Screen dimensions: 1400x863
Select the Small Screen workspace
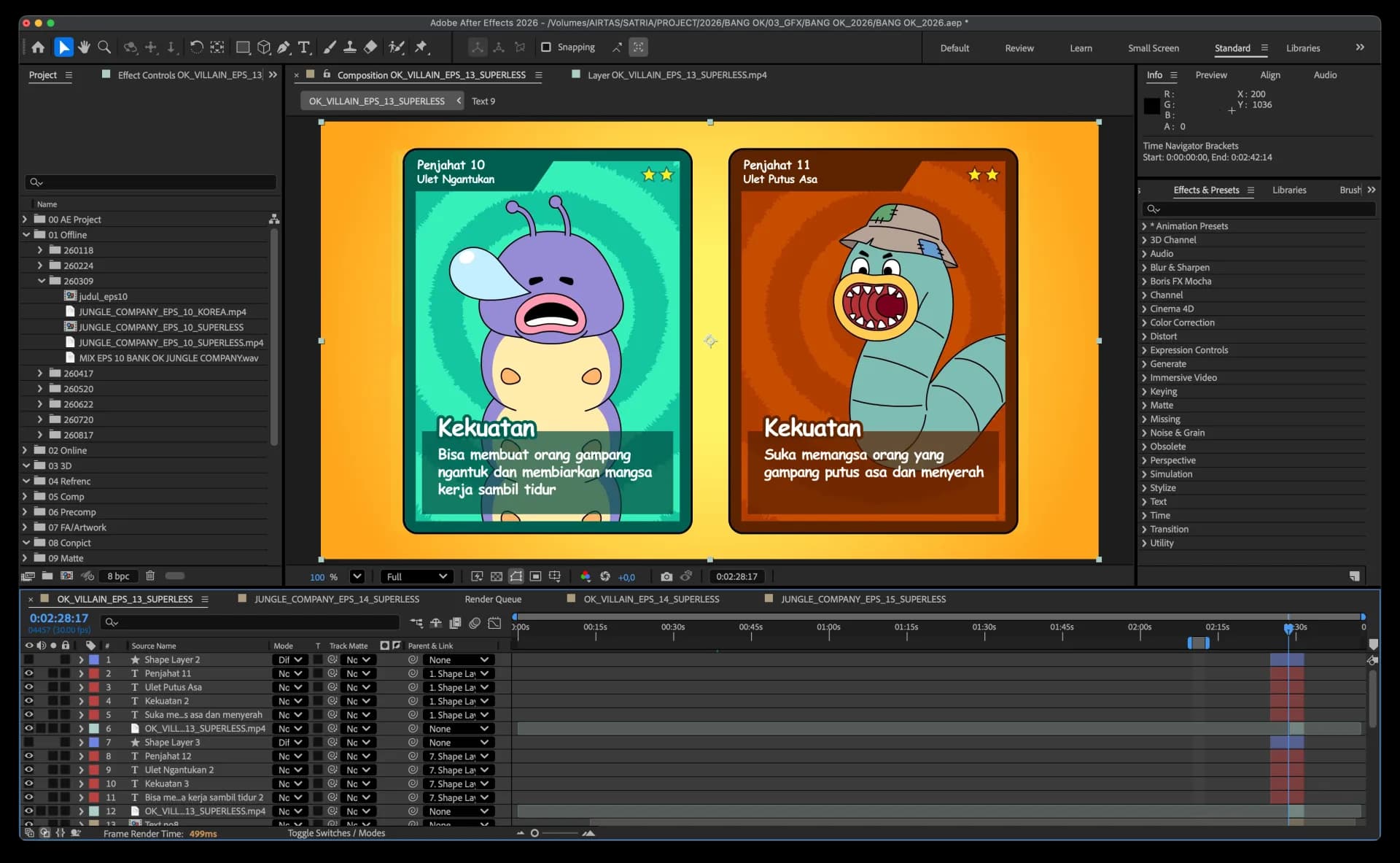[x=1153, y=48]
